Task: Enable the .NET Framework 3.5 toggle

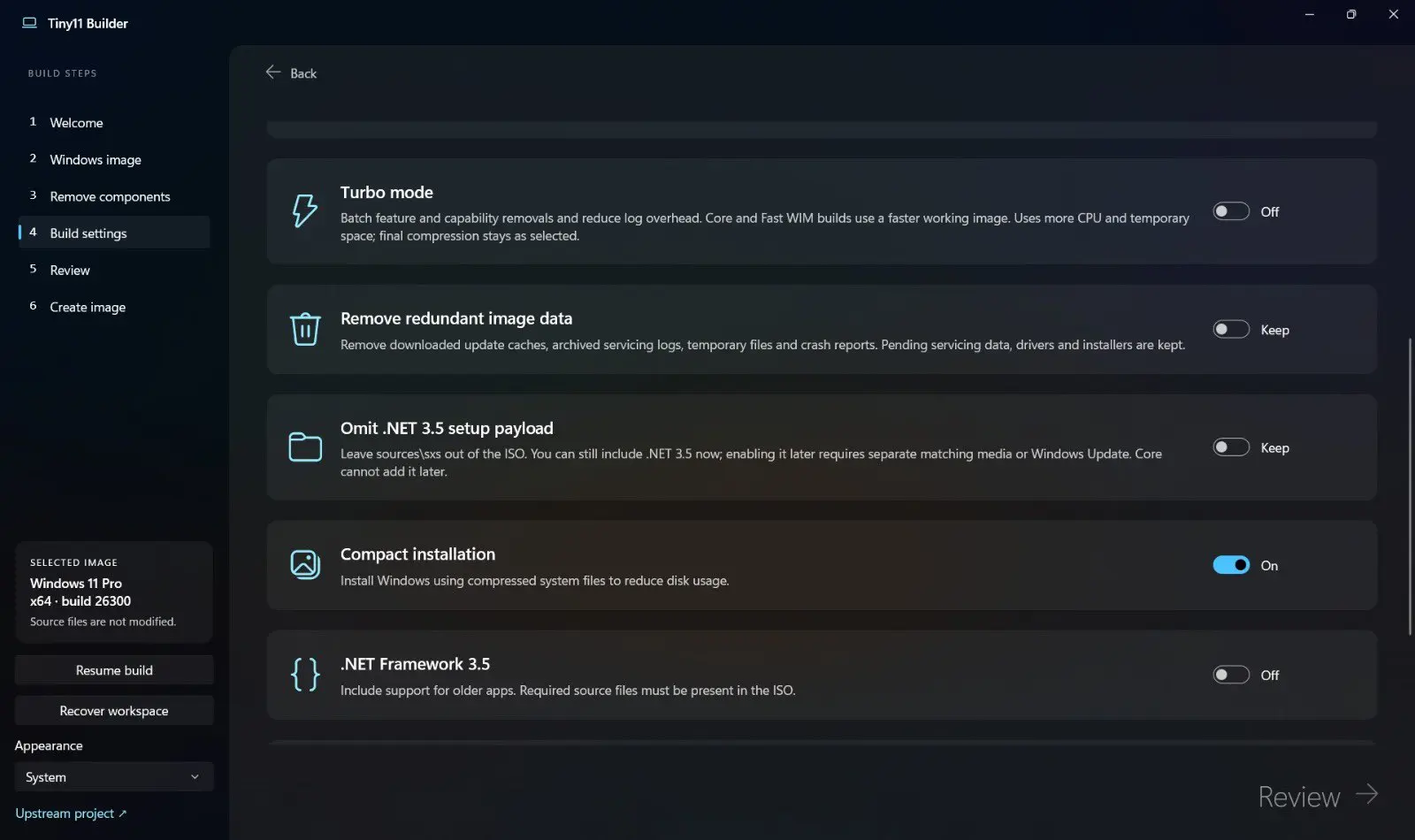Action: [1231, 675]
